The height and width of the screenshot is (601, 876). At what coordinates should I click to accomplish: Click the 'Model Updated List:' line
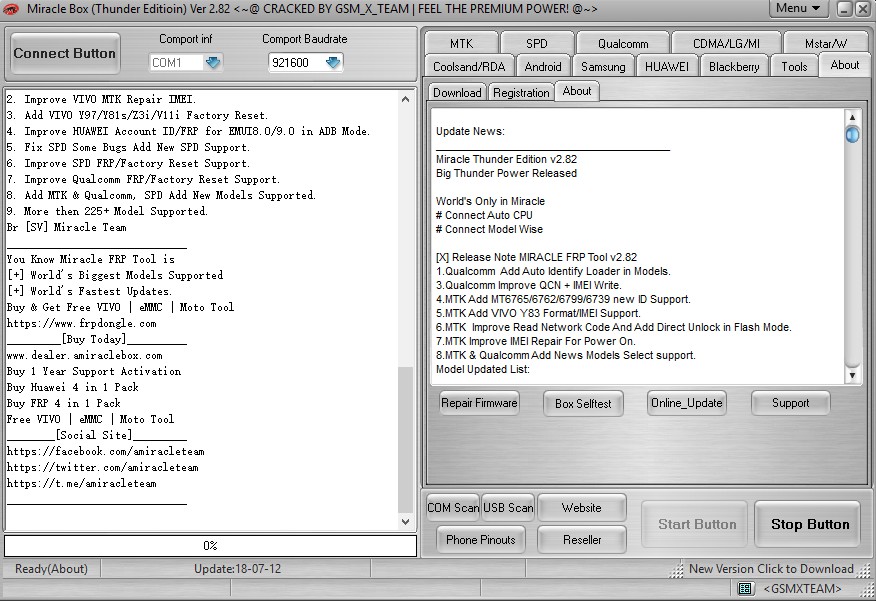point(483,369)
